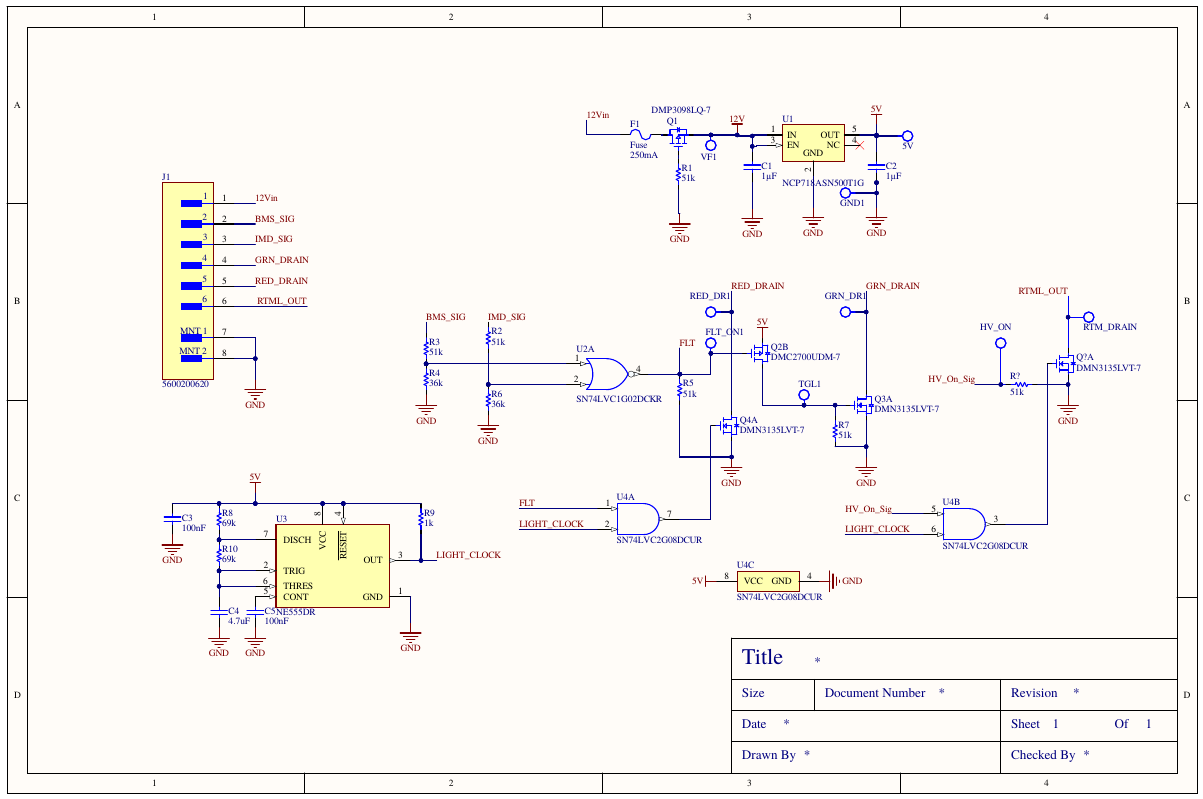Select resistor R6 36k
The width and height of the screenshot is (1203, 799).
coord(488,399)
